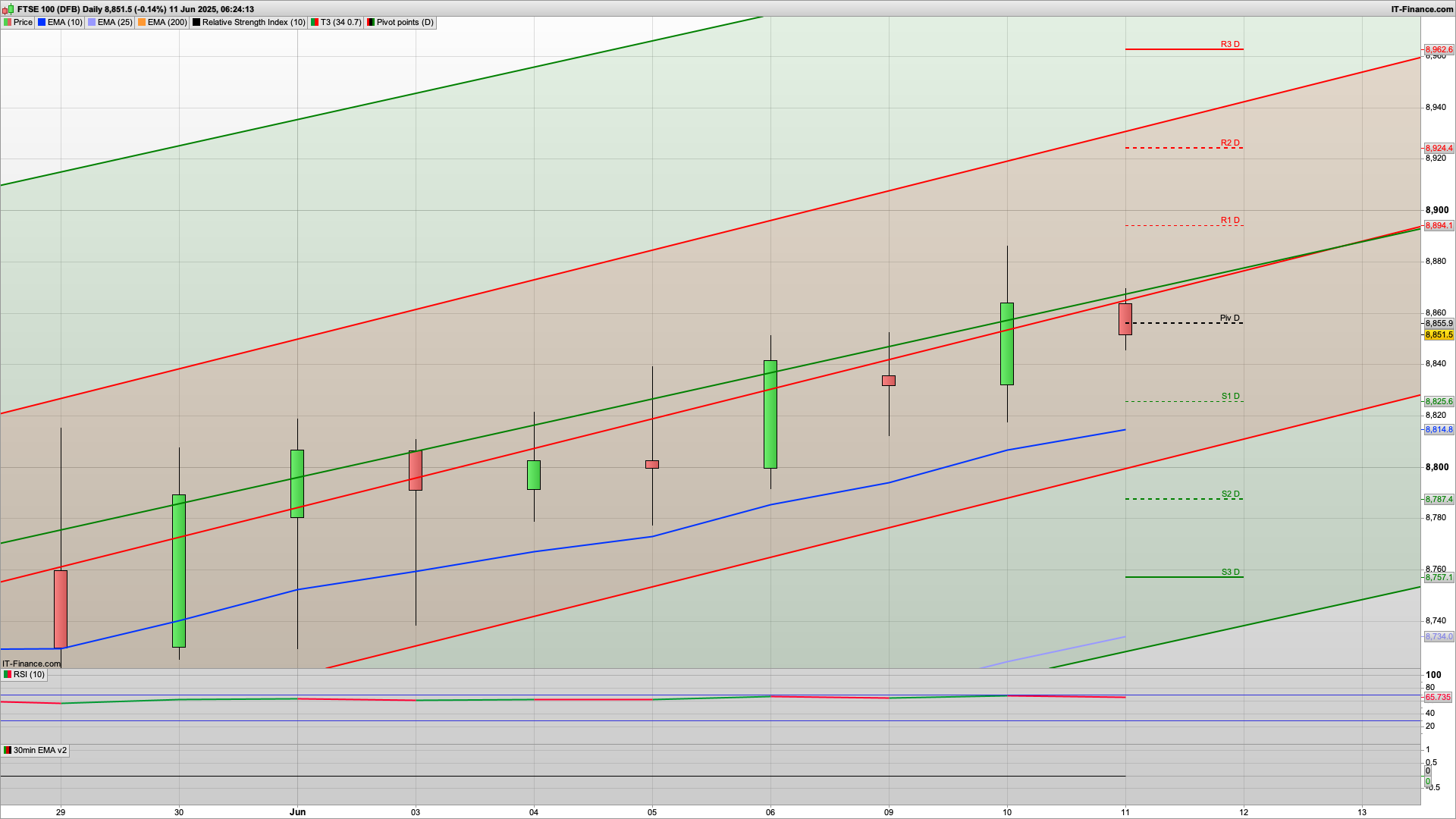1456x819 pixels.
Task: Click the EMA 10 value tag 8,814.8
Action: point(1439,430)
